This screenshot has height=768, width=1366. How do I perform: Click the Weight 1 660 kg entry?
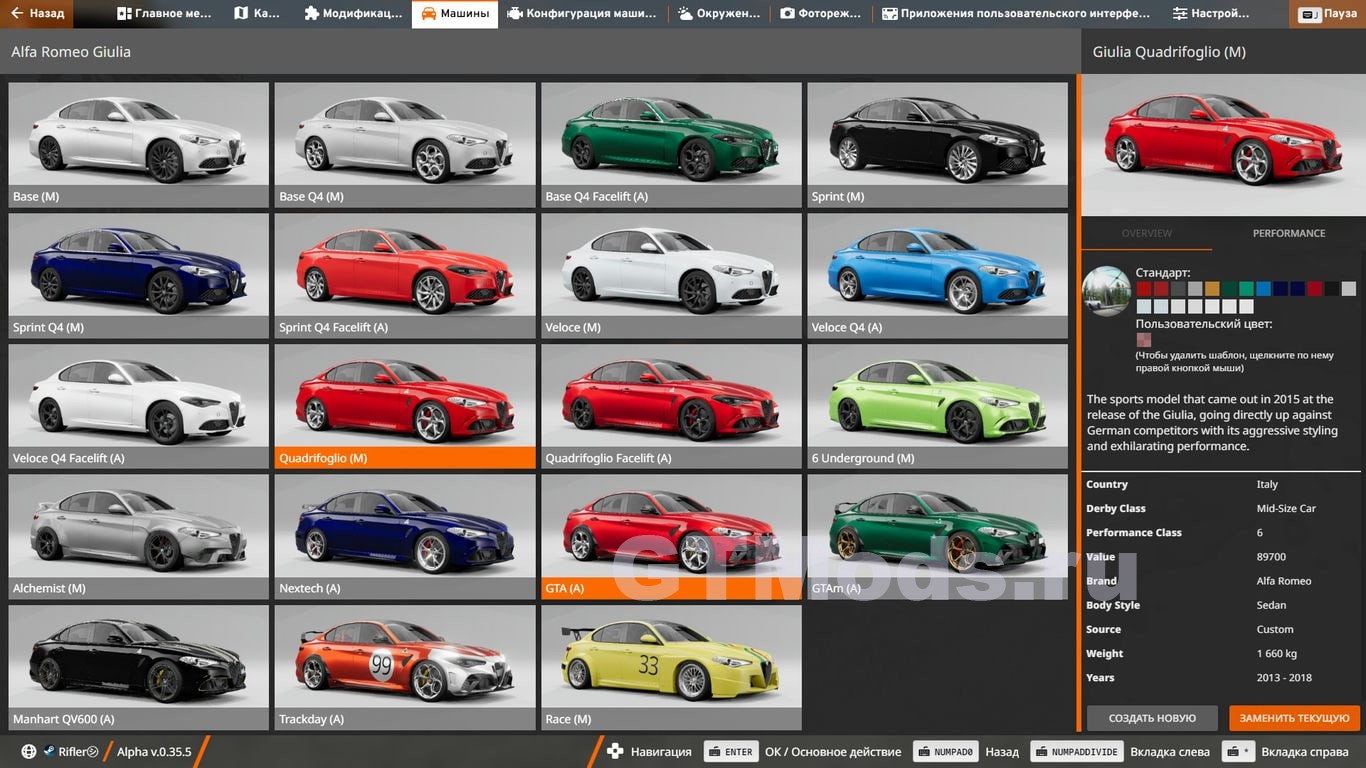coord(1222,654)
